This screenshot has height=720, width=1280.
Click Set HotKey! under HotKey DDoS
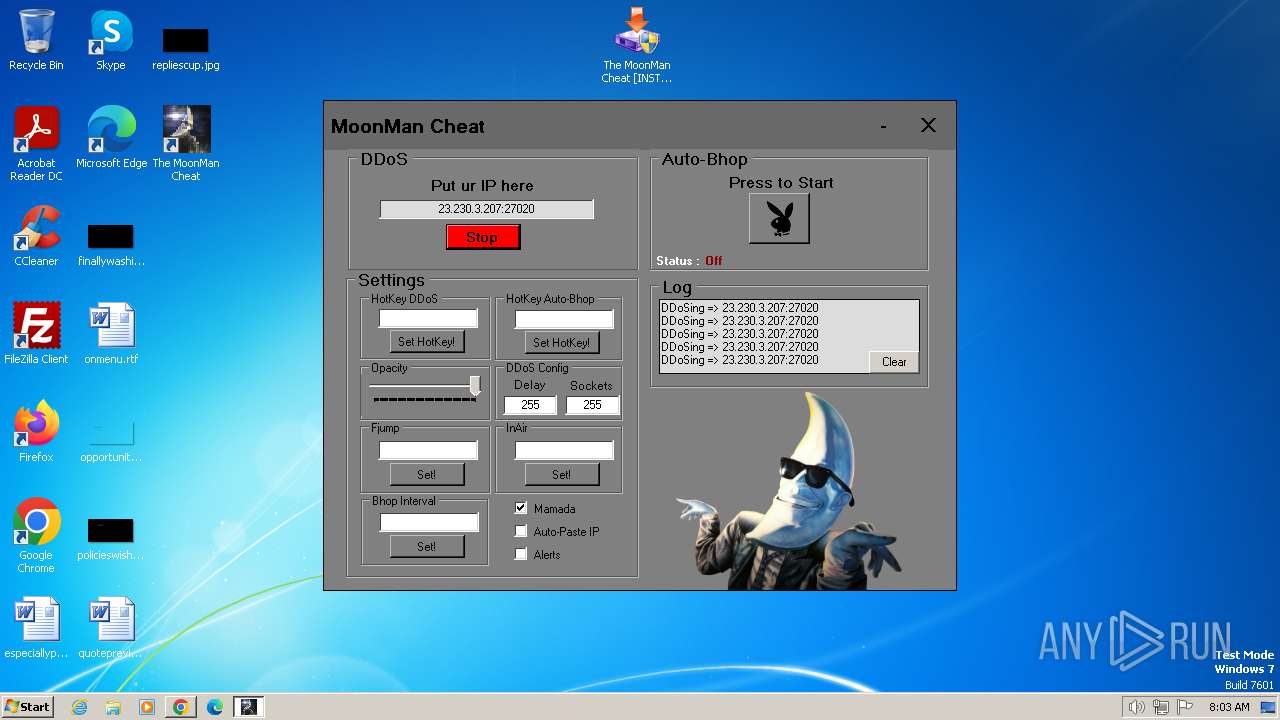pos(427,342)
